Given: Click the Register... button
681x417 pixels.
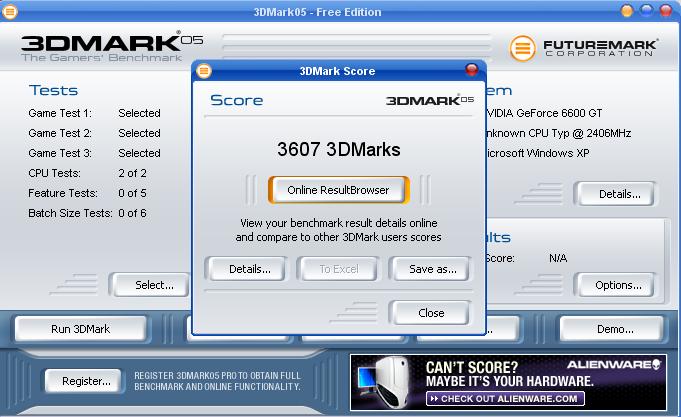Looking at the screenshot, I should tap(83, 381).
